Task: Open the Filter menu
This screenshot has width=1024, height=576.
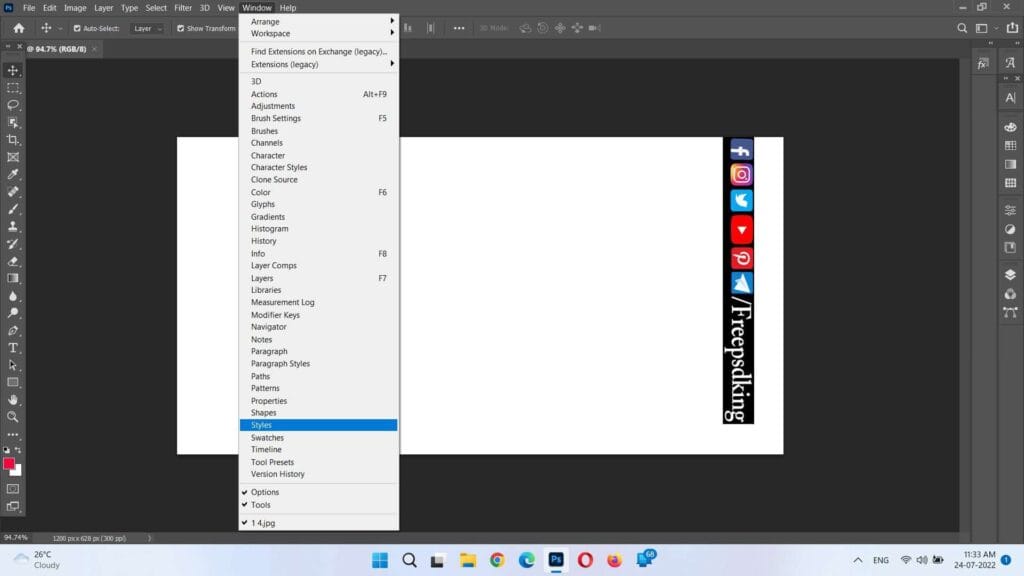Action: point(183,7)
